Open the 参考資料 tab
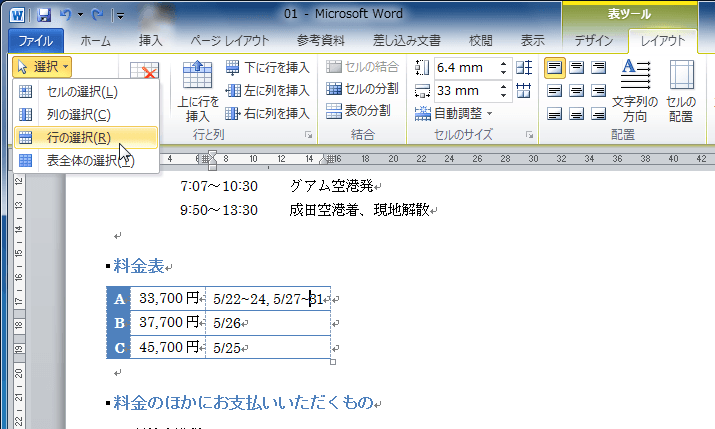Viewport: 715px width, 429px height. coord(321,41)
